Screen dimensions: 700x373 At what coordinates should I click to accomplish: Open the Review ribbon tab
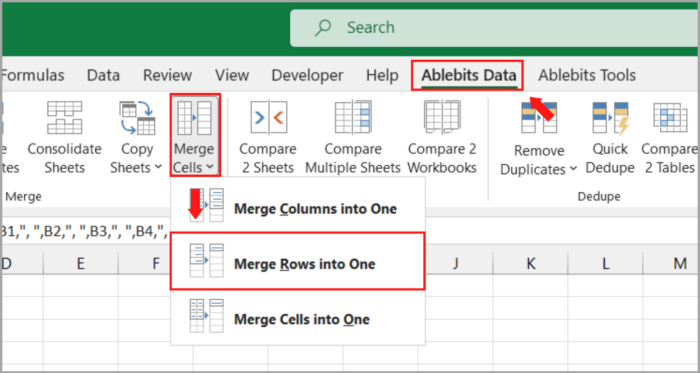coord(167,75)
